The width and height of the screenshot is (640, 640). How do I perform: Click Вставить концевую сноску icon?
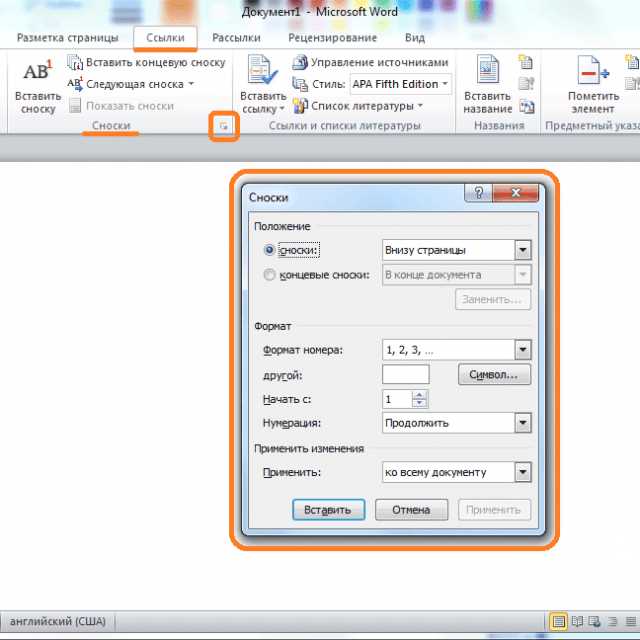tap(75, 62)
